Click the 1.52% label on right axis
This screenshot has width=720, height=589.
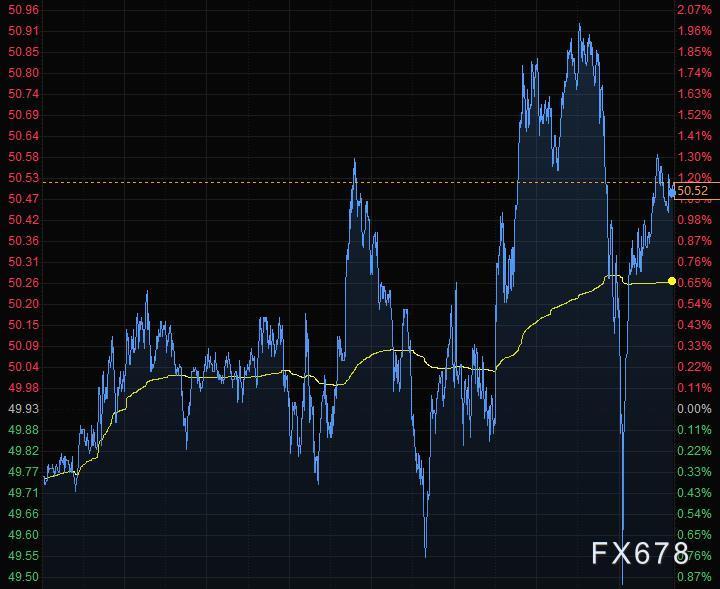click(694, 115)
